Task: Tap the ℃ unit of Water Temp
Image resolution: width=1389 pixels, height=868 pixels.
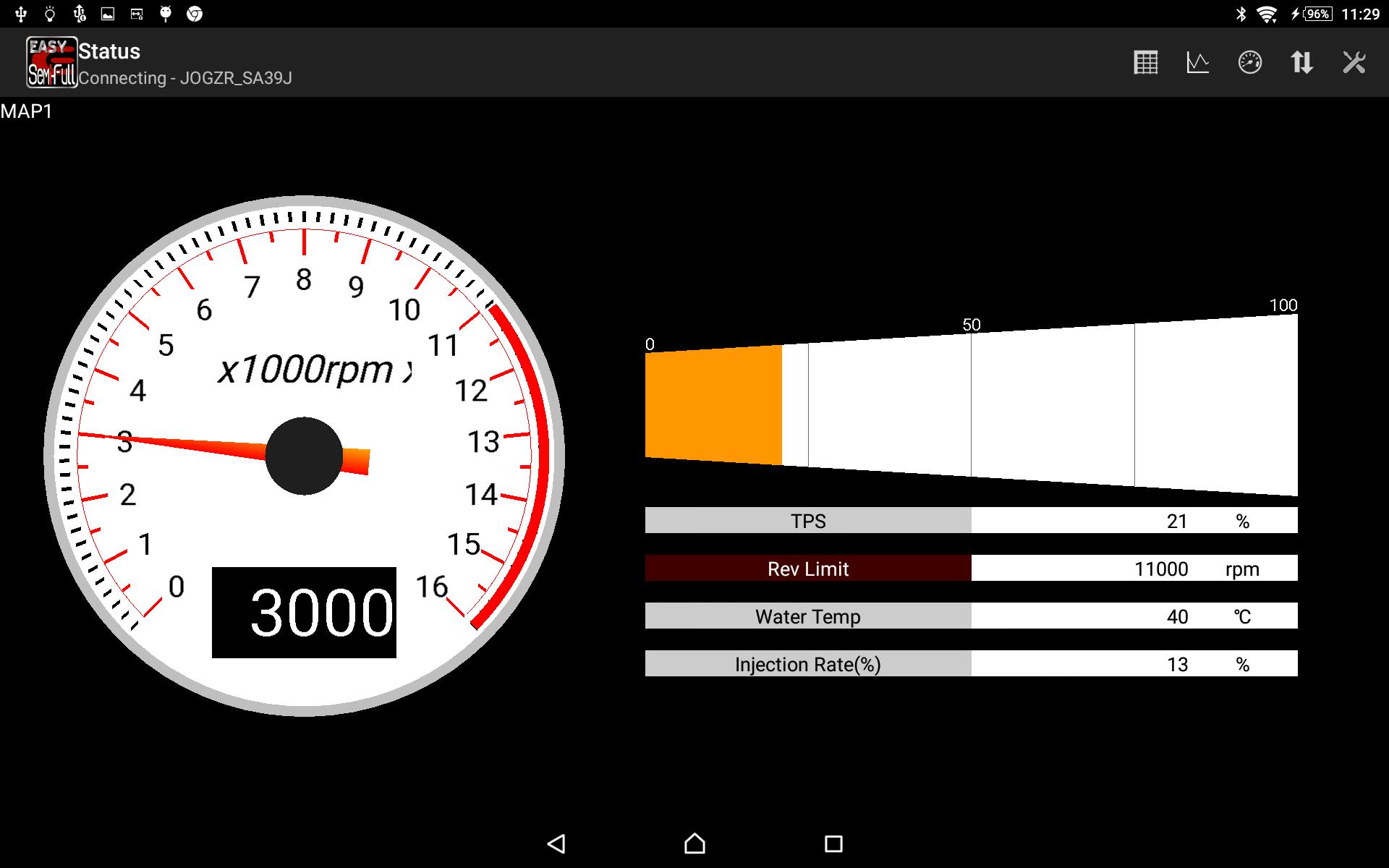Action: click(1242, 616)
